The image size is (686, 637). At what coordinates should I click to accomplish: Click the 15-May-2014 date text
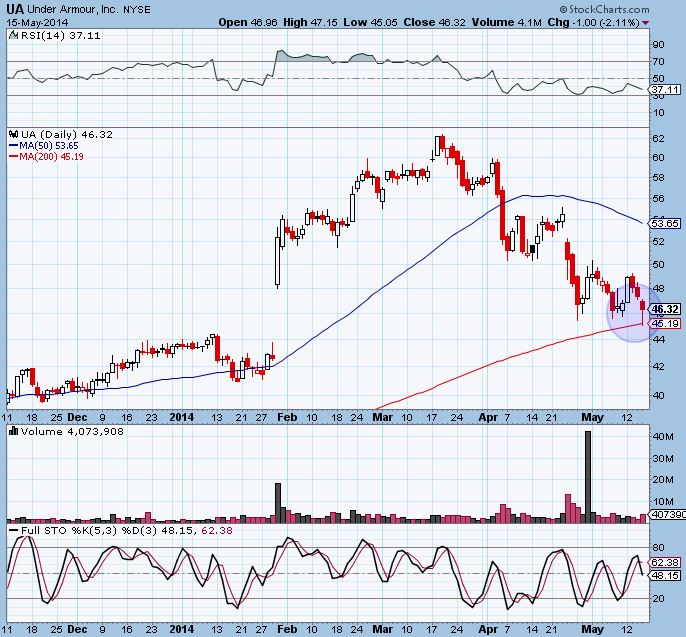click(37, 22)
